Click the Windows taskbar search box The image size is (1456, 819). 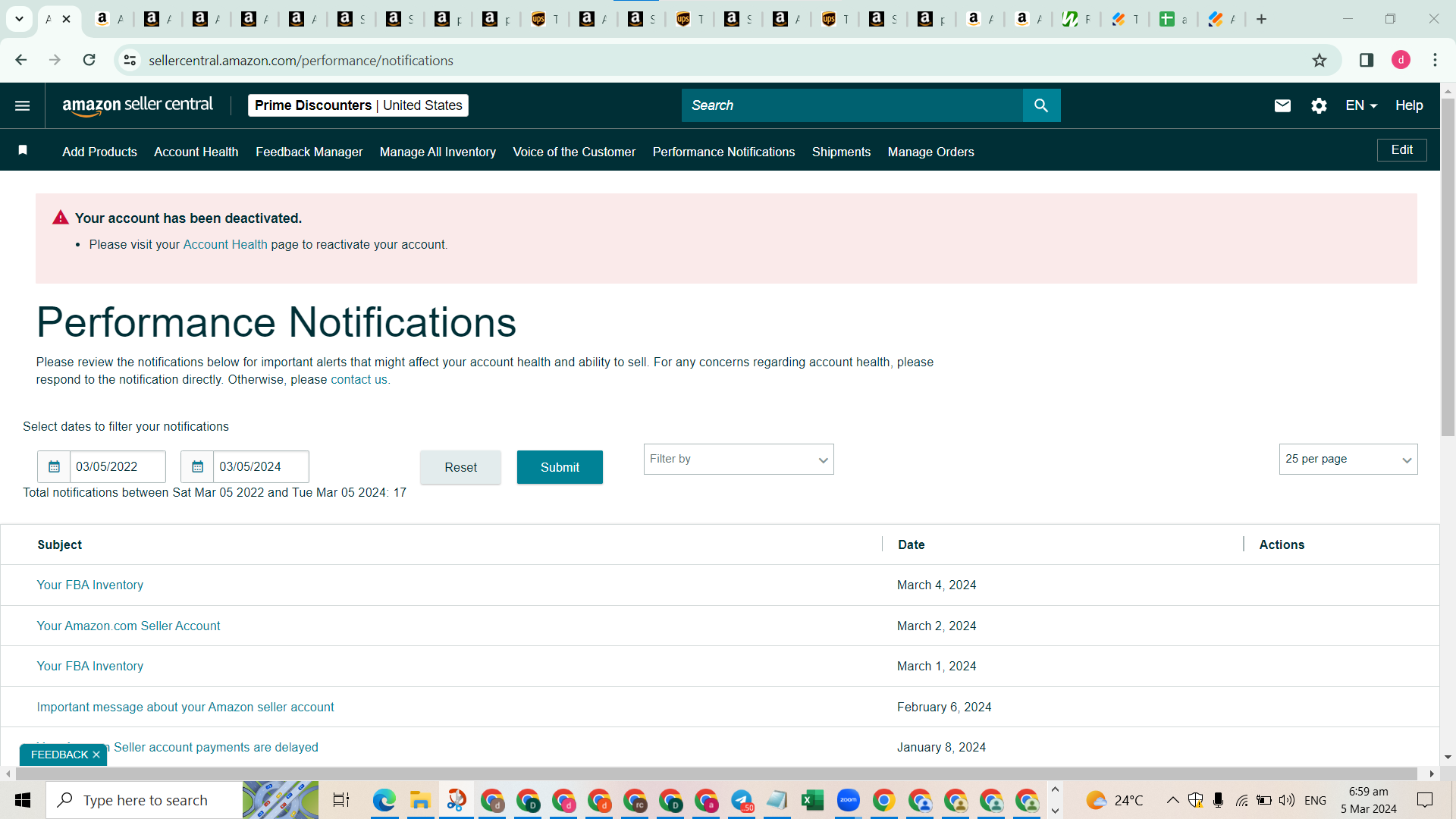[x=145, y=800]
